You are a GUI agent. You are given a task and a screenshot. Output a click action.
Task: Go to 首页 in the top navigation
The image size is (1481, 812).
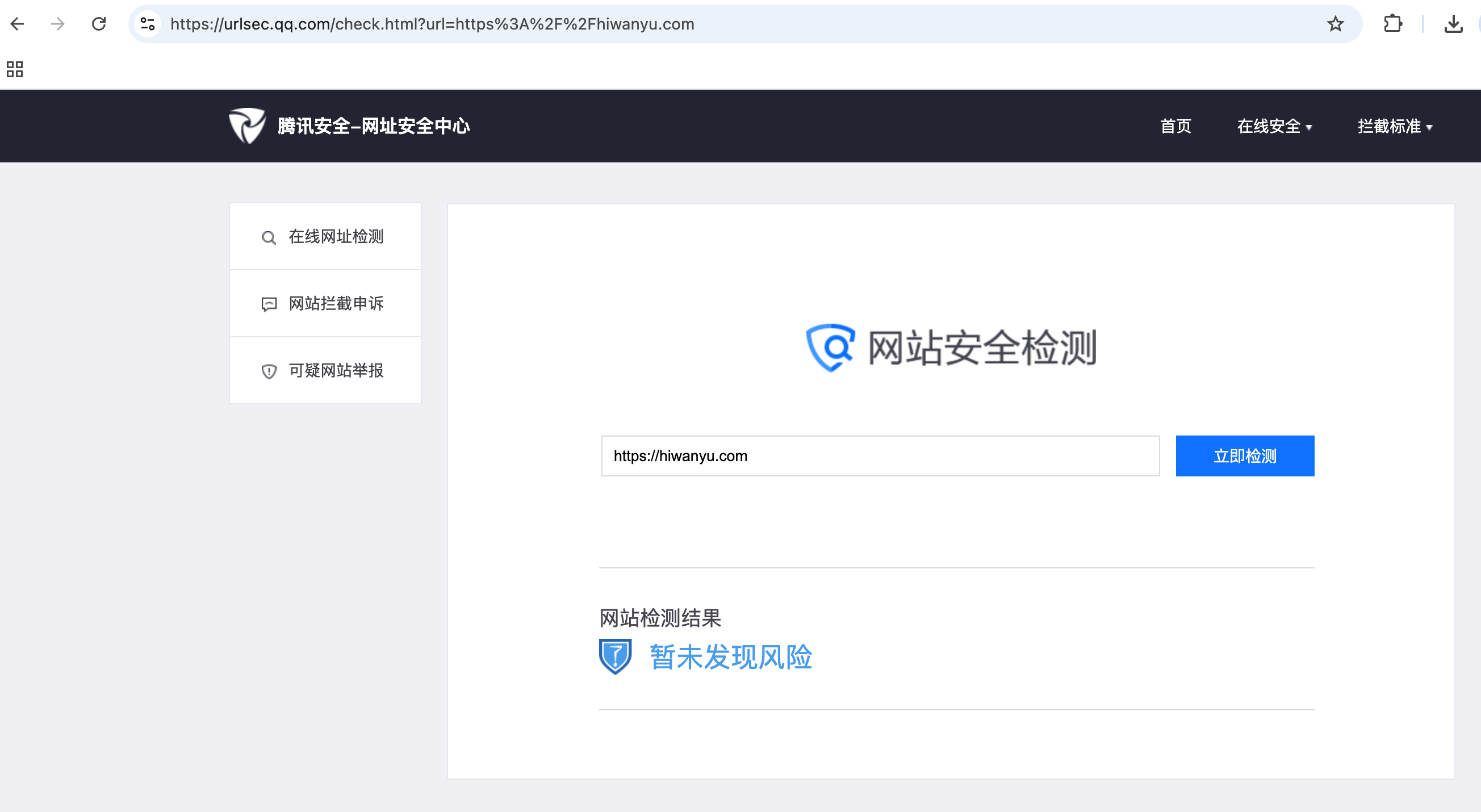tap(1175, 126)
